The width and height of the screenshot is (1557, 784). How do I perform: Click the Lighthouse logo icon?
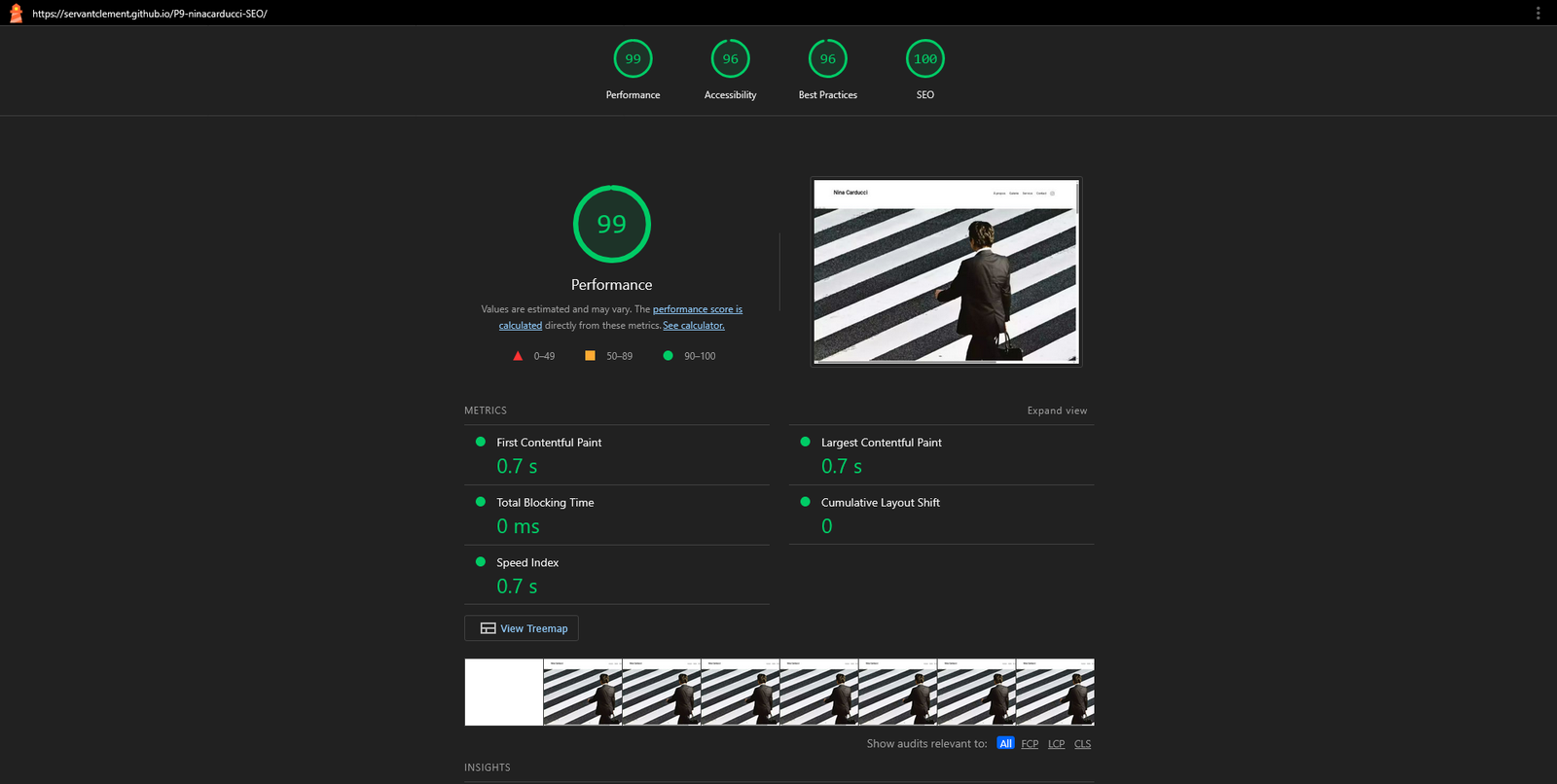(16, 14)
